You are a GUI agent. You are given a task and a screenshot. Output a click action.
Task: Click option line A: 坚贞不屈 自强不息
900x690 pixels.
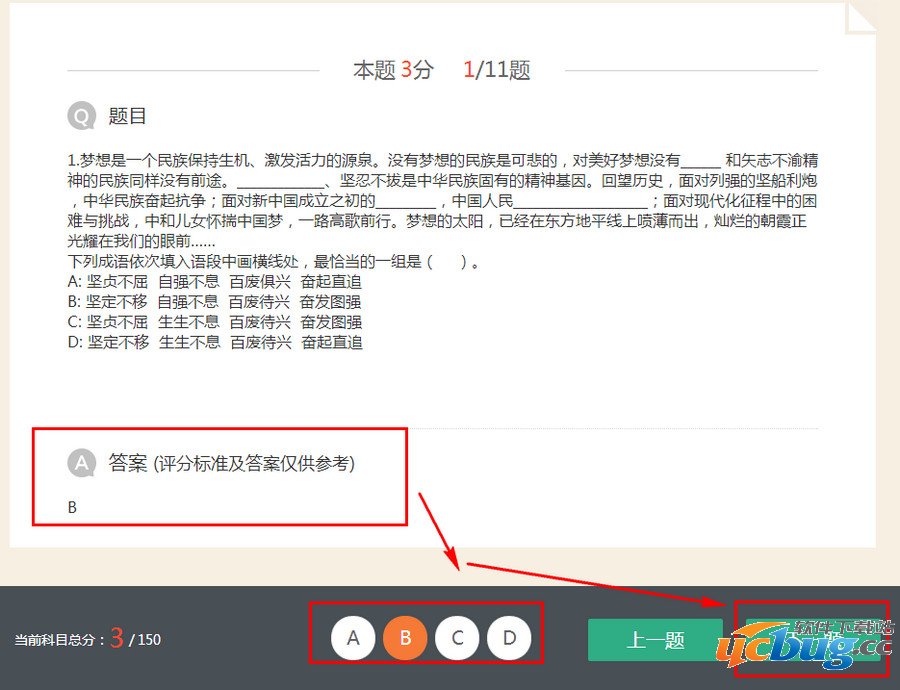[x=214, y=282]
